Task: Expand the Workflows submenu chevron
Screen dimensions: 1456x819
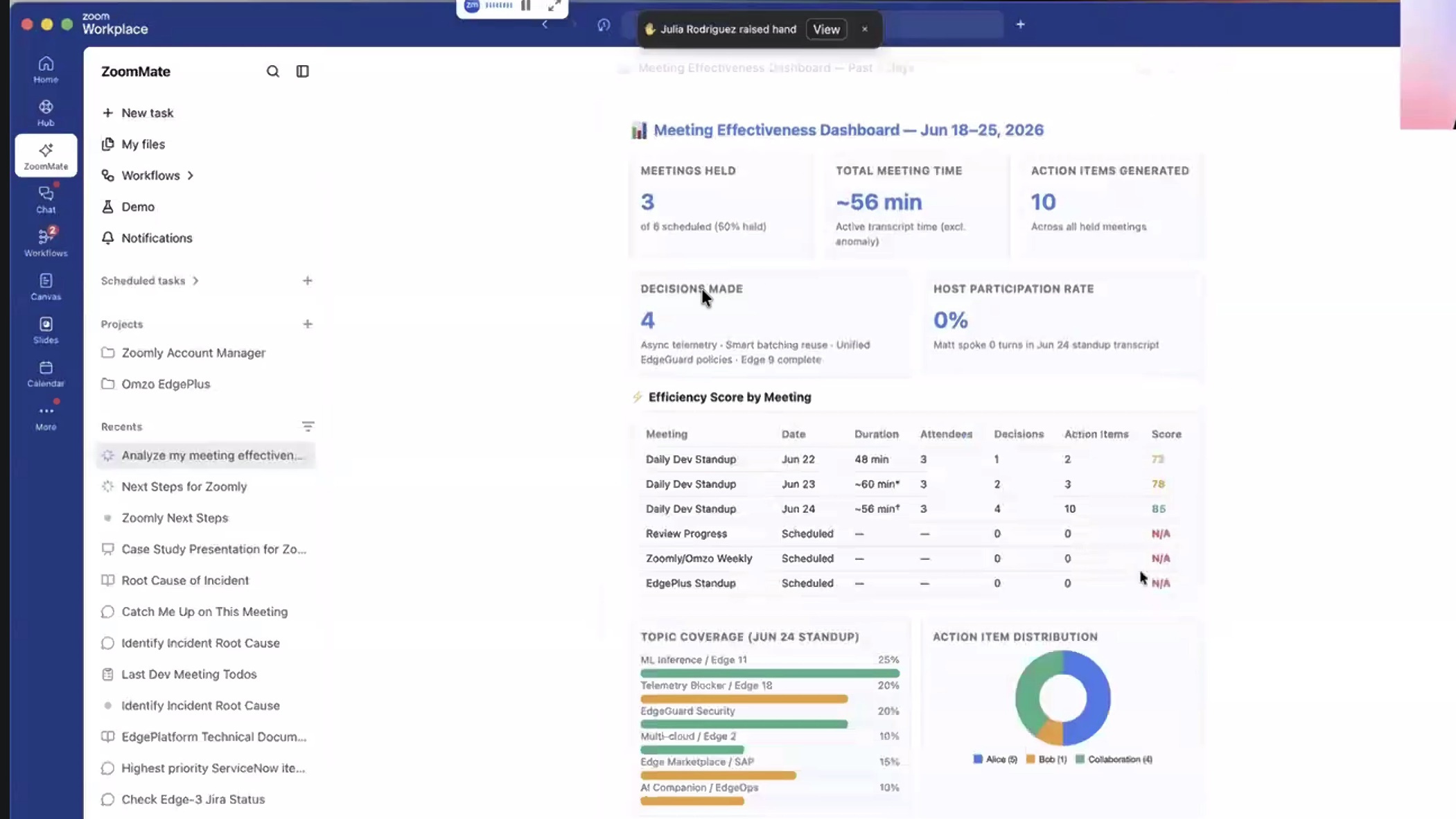Action: (191, 175)
